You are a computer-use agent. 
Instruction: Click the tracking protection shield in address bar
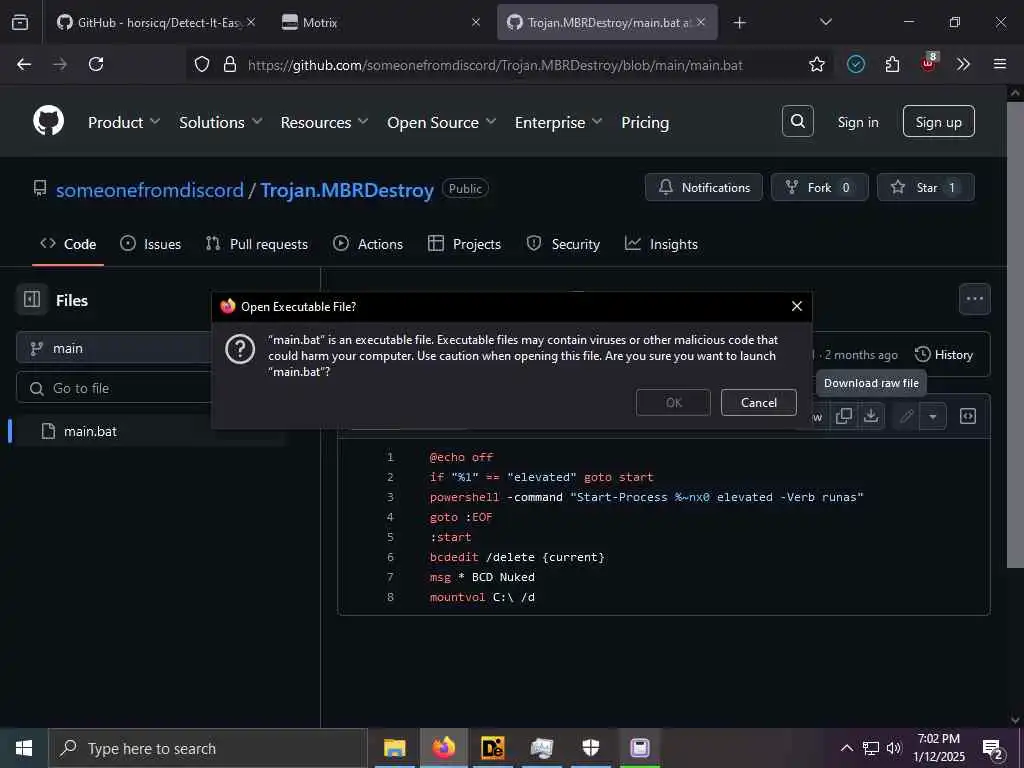click(x=202, y=64)
